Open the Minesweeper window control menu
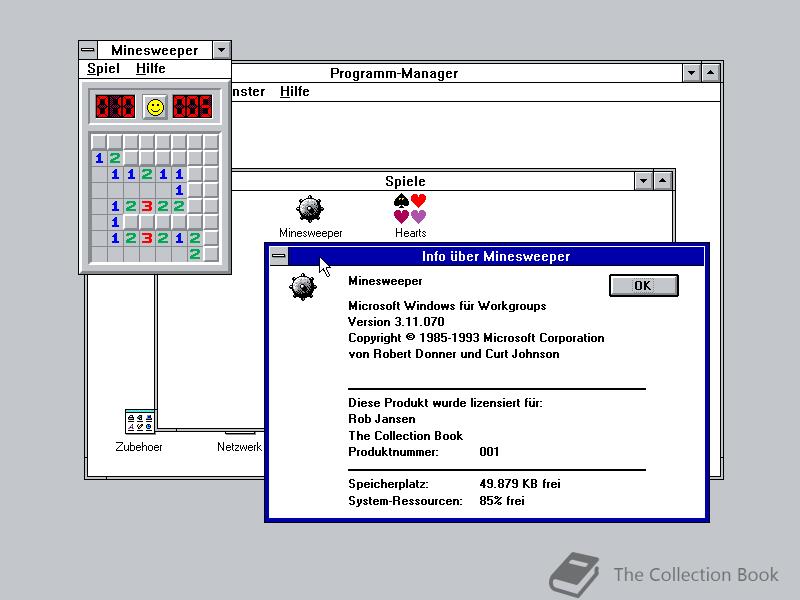 (88, 49)
